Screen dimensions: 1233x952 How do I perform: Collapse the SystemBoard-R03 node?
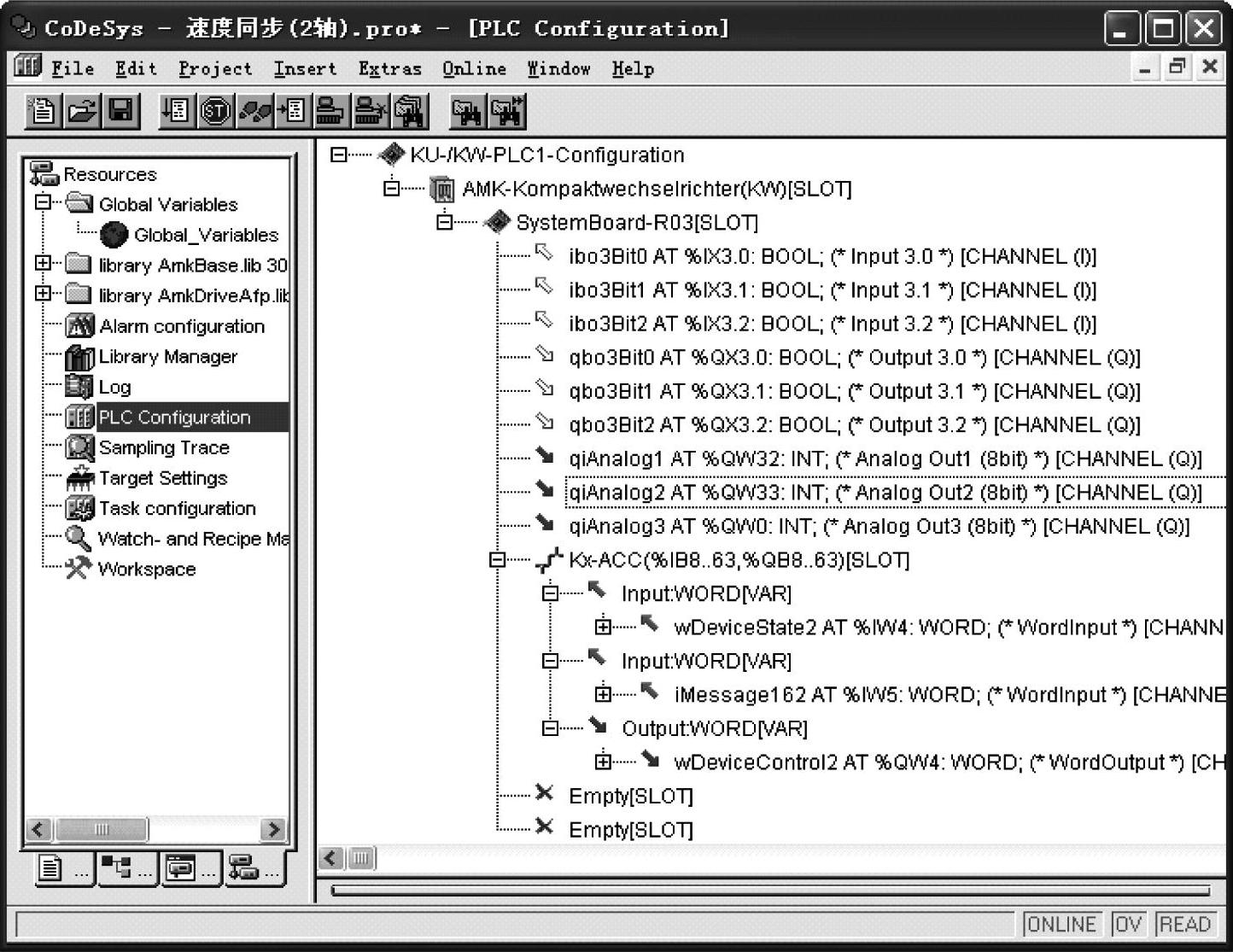pyautogui.click(x=444, y=222)
